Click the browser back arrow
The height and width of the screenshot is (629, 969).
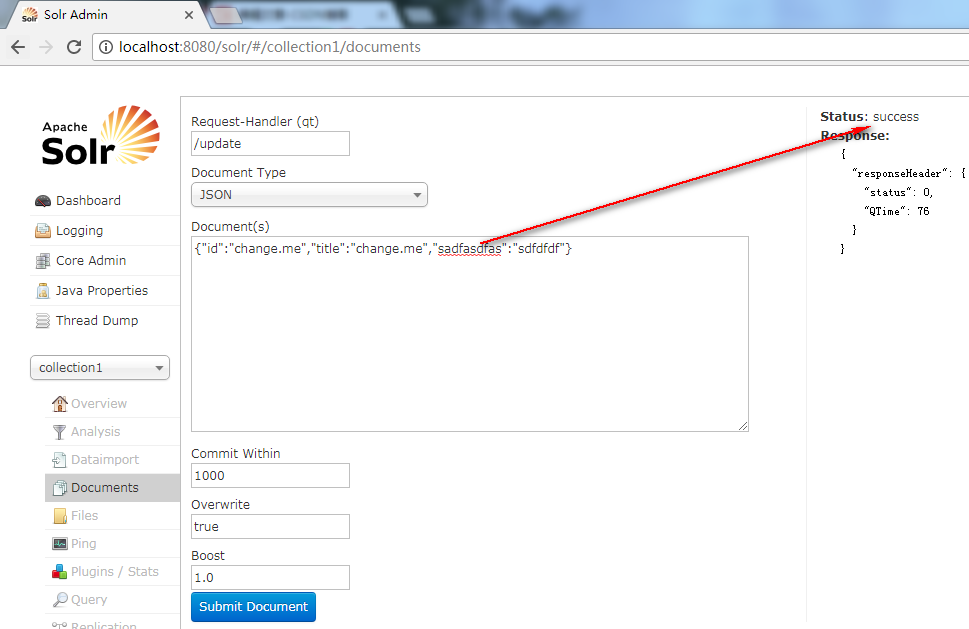(18, 47)
